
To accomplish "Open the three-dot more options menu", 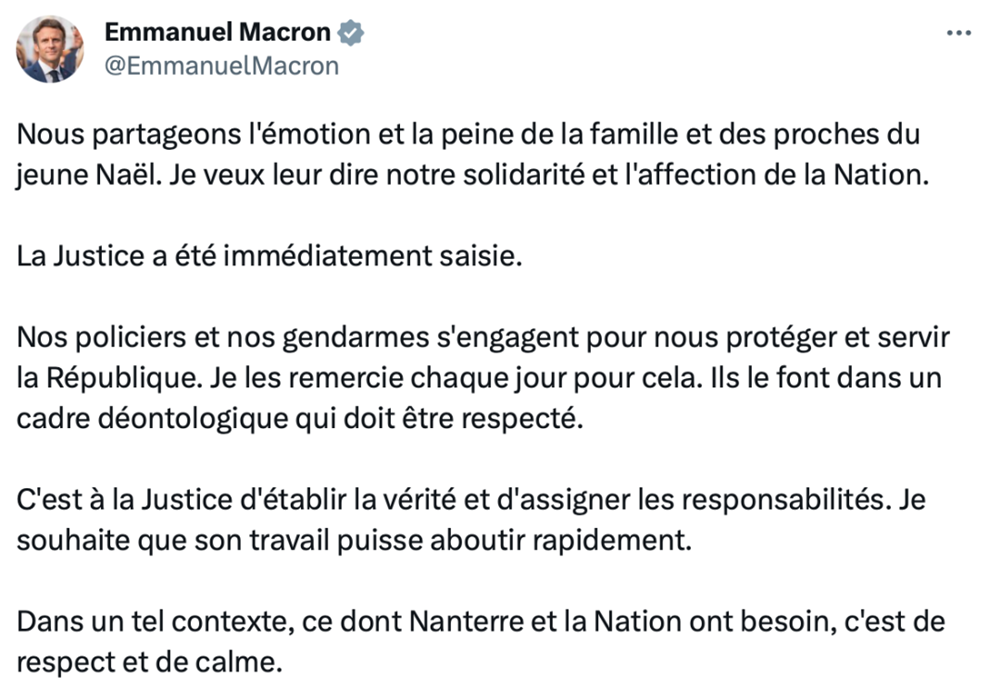I will tap(958, 33).
